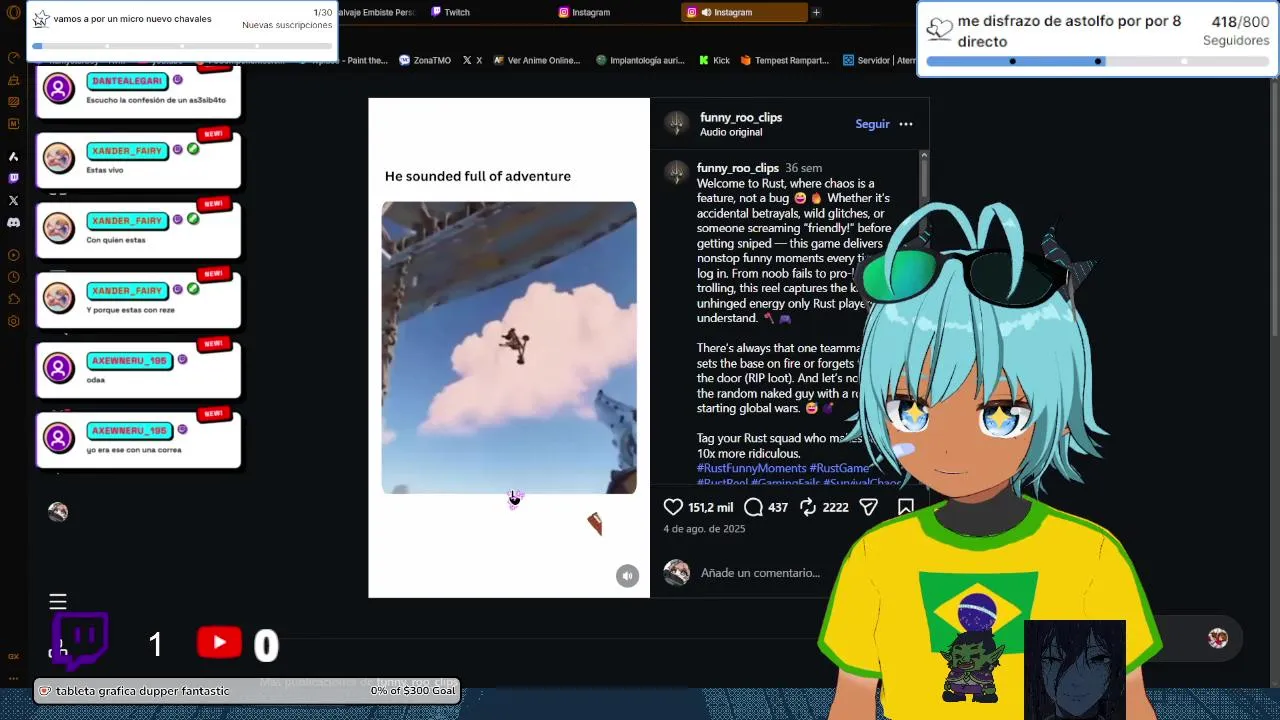Viewport: 1280px width, 720px height.
Task: Click Seguir to follow funny_roo_clips
Action: coord(872,124)
